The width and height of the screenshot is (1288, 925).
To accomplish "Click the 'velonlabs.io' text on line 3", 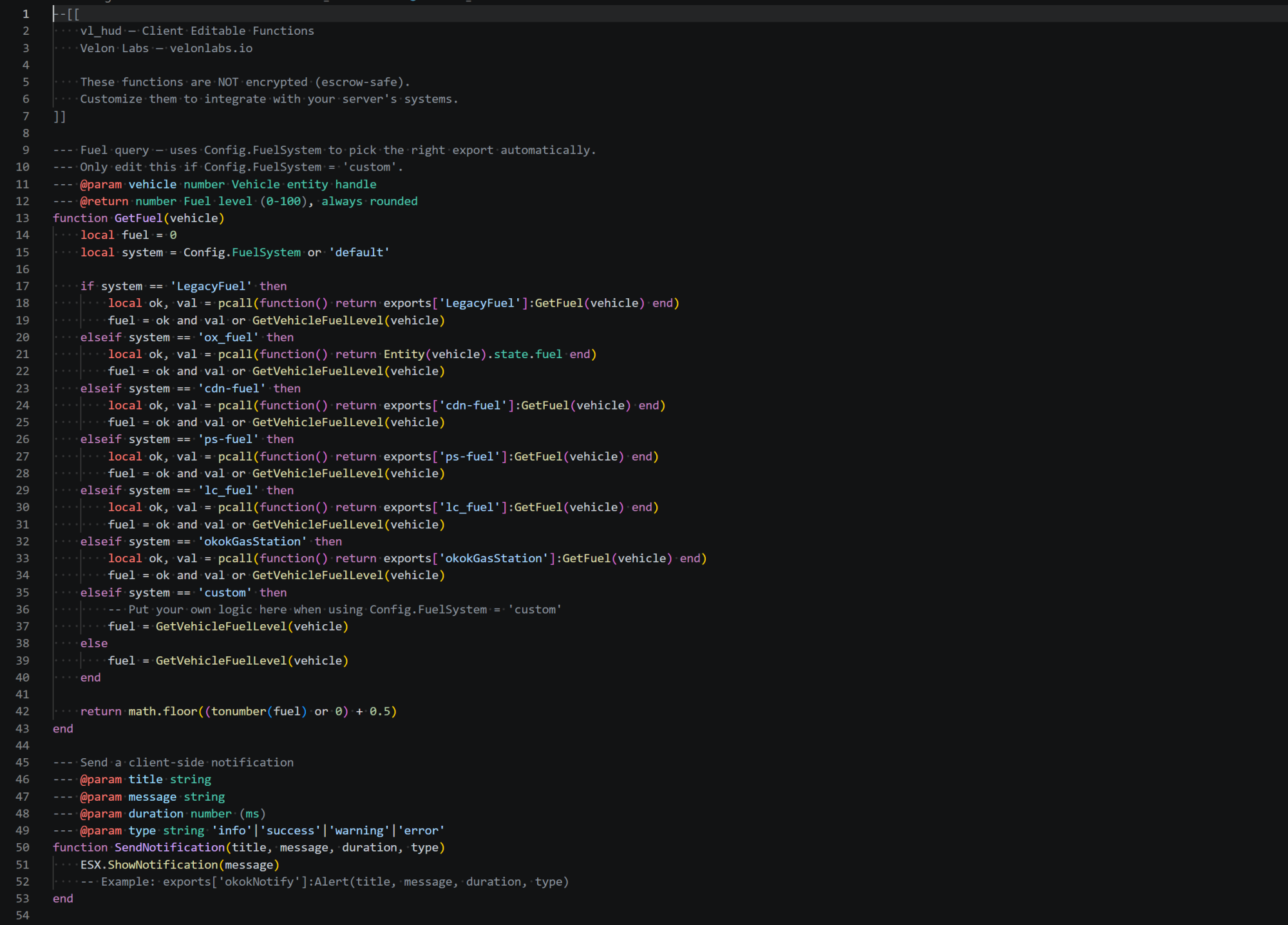I will [x=211, y=48].
